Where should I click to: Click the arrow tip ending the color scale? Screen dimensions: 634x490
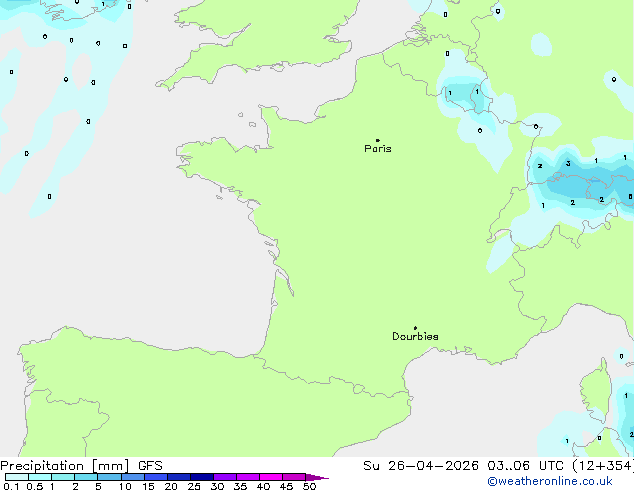click(x=324, y=478)
